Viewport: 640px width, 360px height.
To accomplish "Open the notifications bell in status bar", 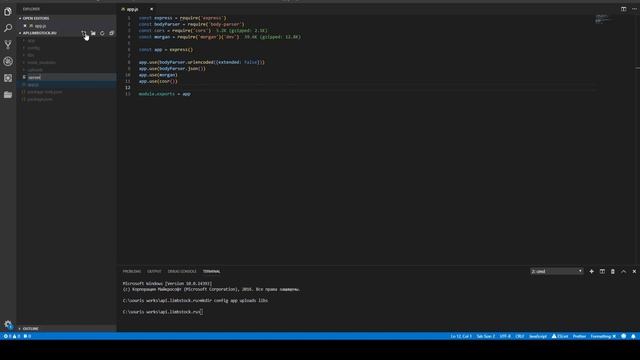I will point(633,336).
